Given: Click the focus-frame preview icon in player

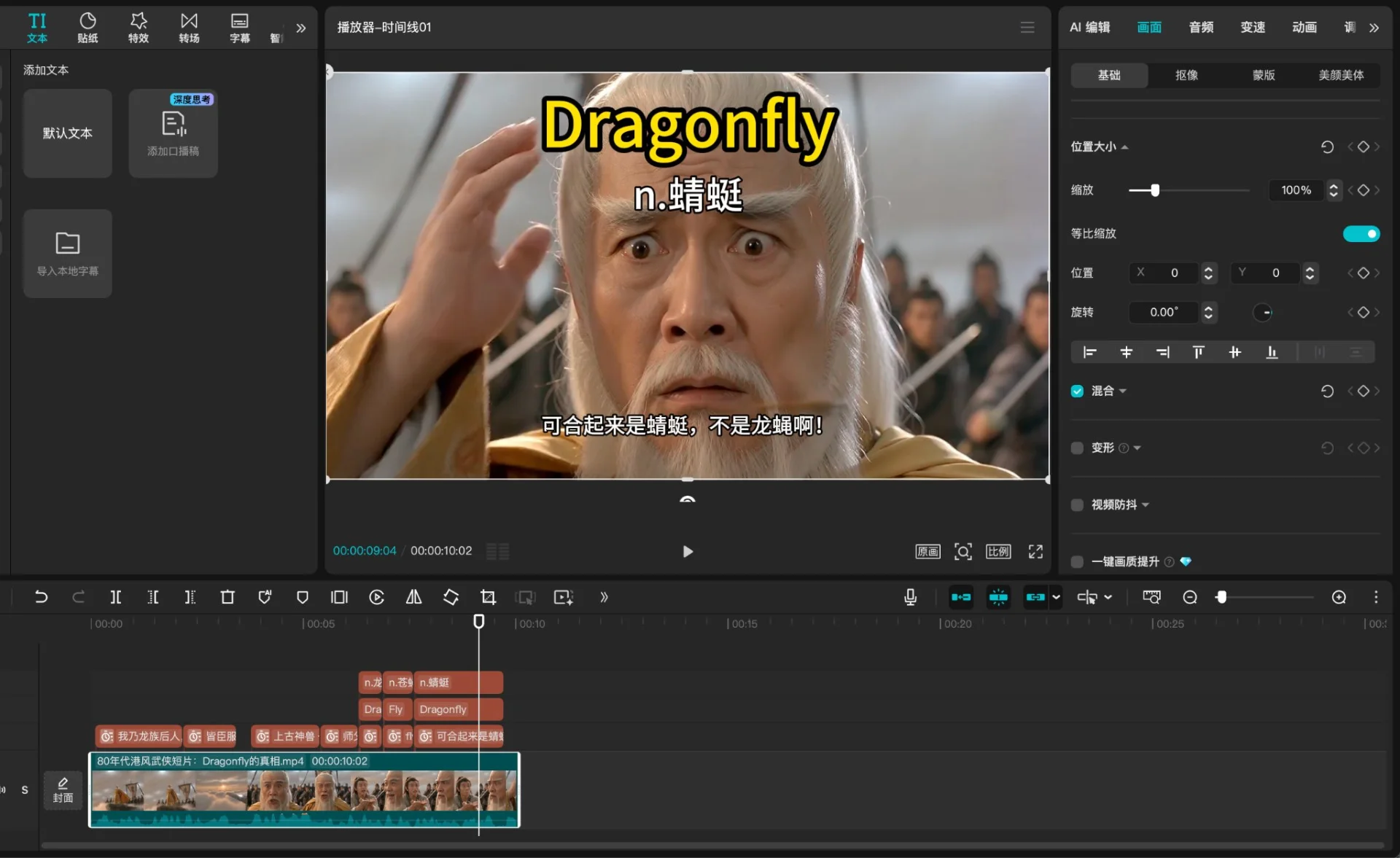Looking at the screenshot, I should (x=963, y=552).
